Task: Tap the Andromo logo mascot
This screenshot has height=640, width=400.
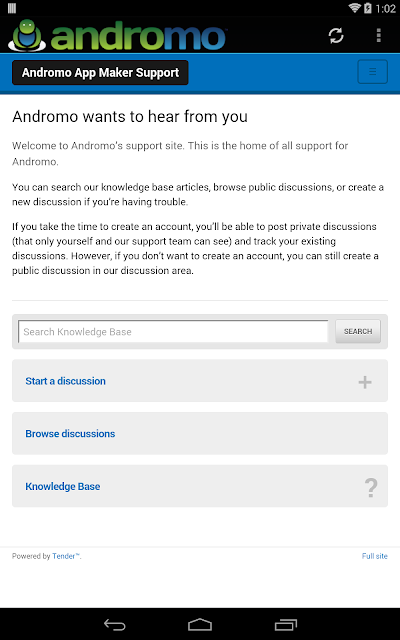Action: (x=27, y=35)
